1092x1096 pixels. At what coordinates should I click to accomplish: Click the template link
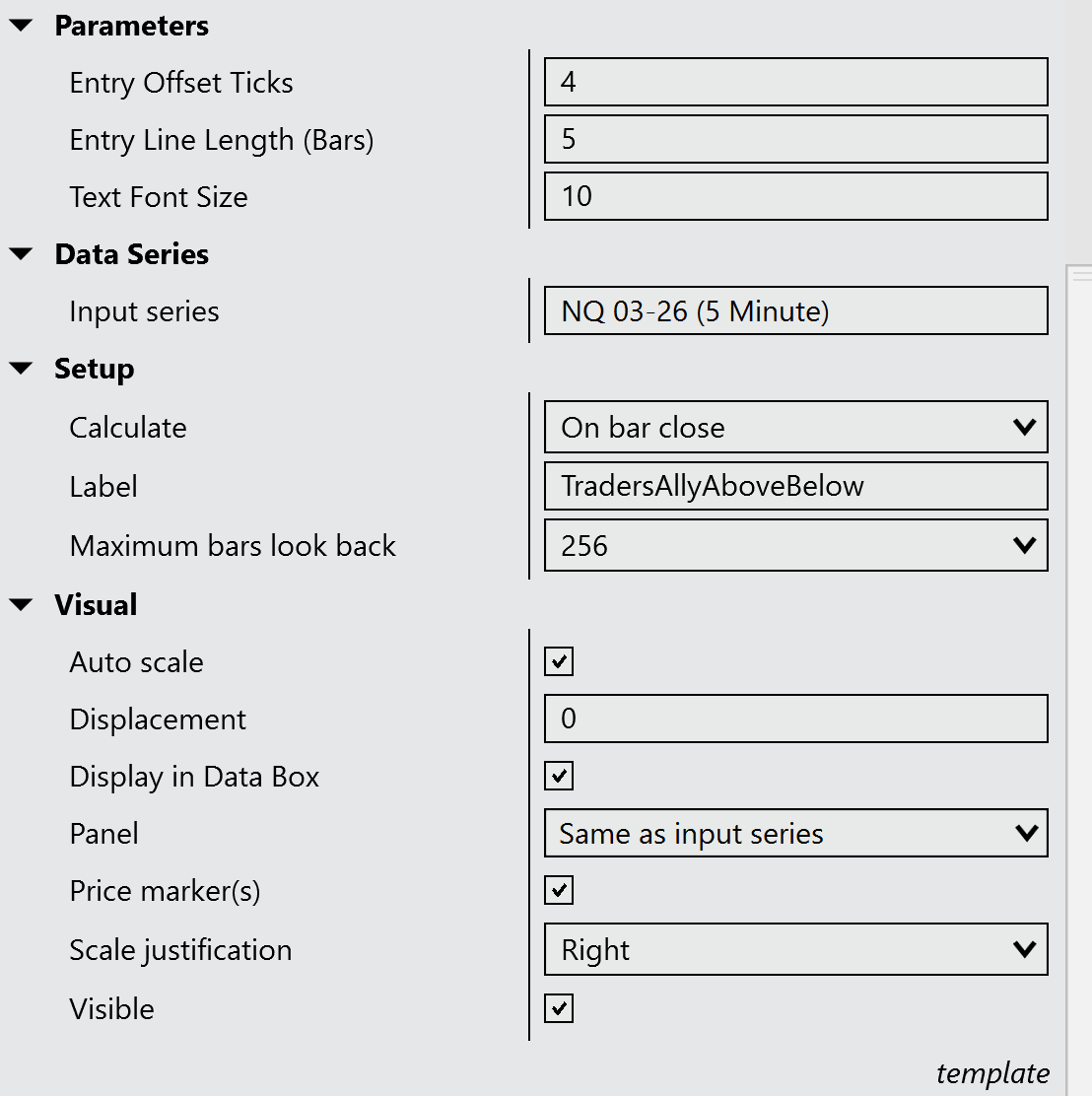pyautogui.click(x=992, y=1073)
